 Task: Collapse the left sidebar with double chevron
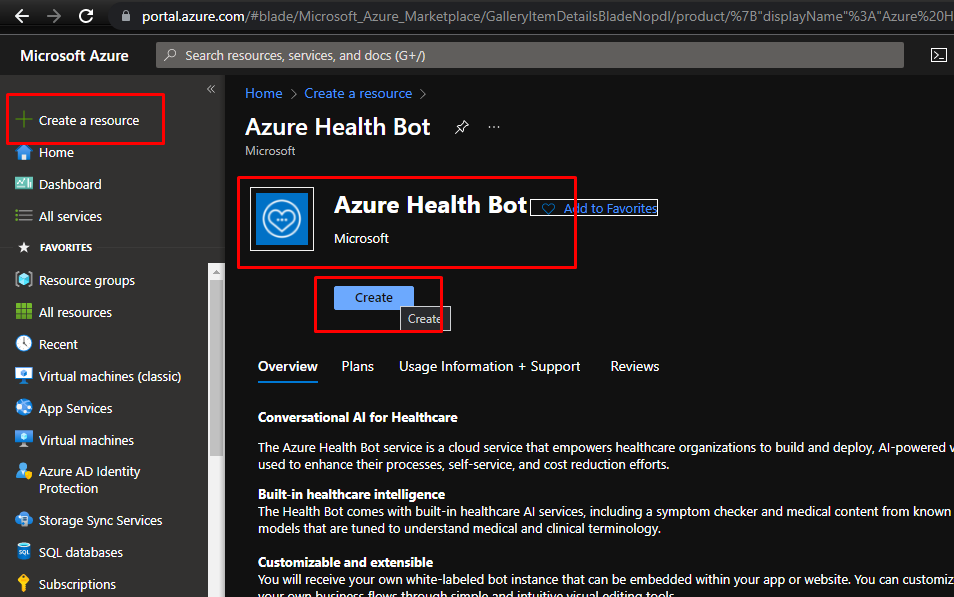tap(211, 89)
